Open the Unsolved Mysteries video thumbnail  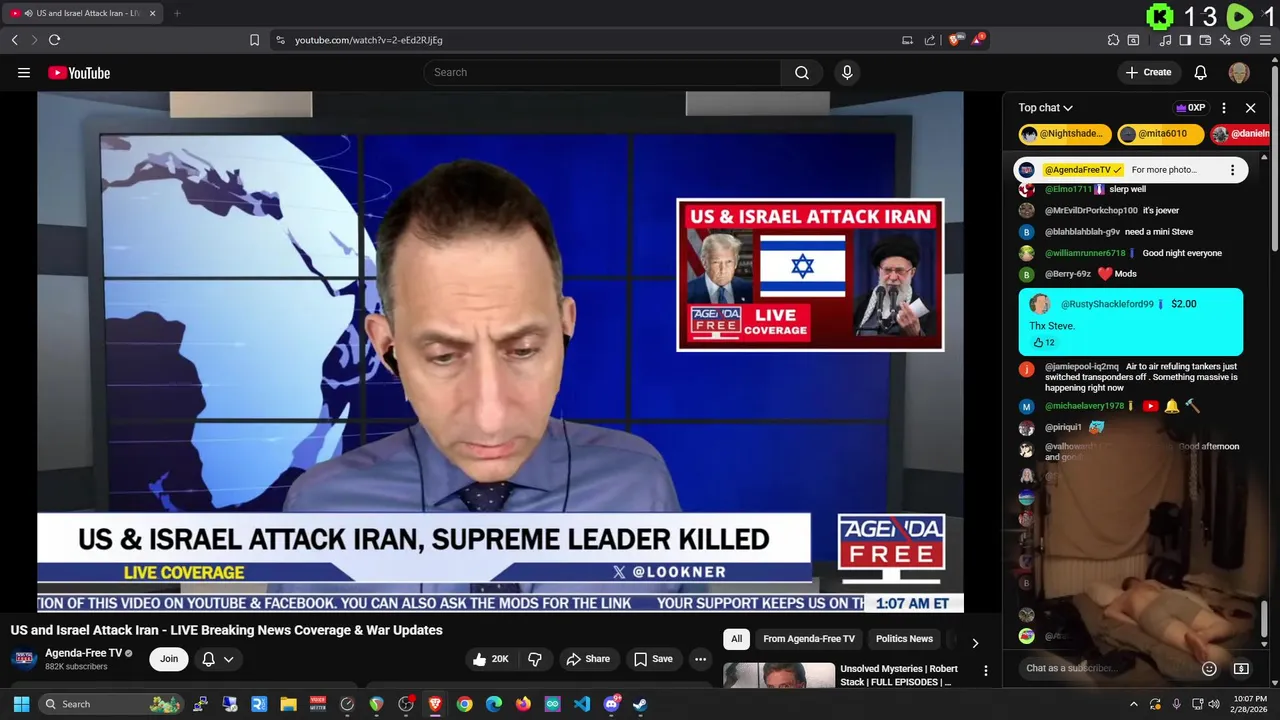tap(779, 675)
